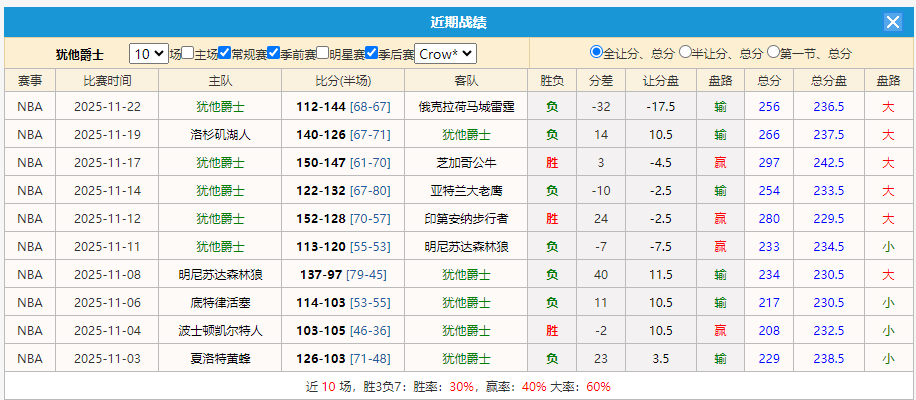Open the match count dropdown showing 10
916x400 pixels.
[149, 54]
